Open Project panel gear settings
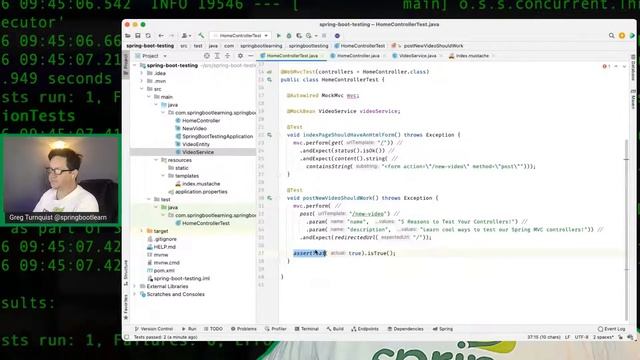This screenshot has height=360, width=640. [x=240, y=56]
